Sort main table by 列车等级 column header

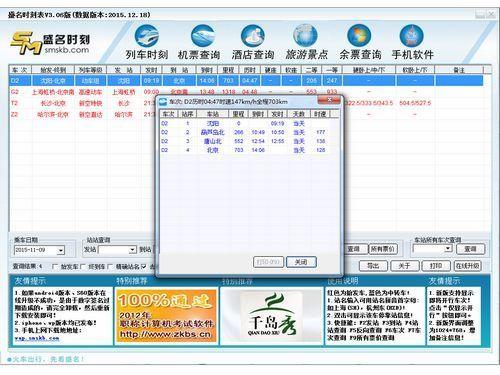(x=90, y=70)
